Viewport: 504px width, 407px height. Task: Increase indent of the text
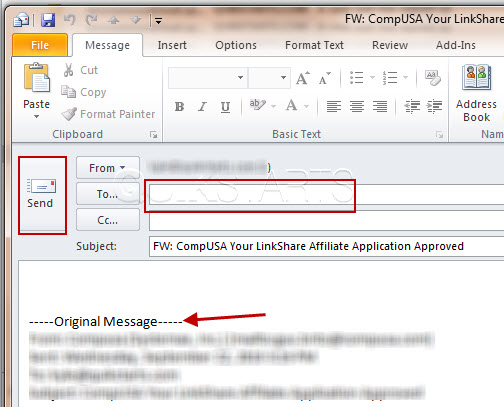click(434, 107)
